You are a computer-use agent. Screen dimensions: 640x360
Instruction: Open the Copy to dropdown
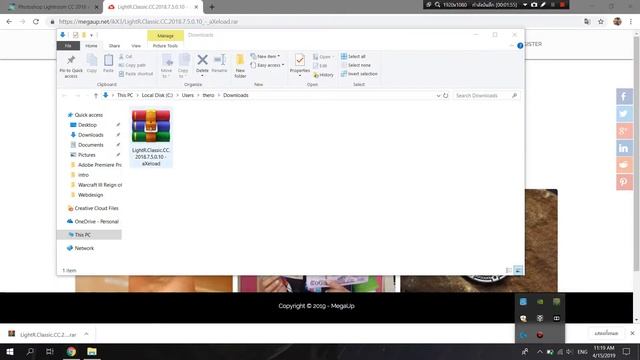[183, 66]
